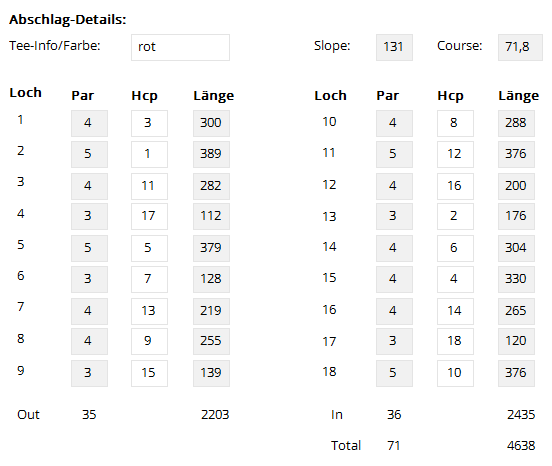This screenshot has height=466, width=552.
Task: Select the Hcp field 14 for hole 16
Action: (x=455, y=311)
